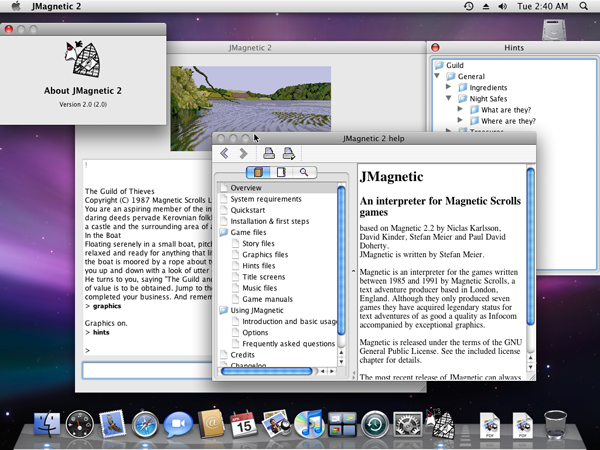
Task: Click the Back arrow in help toolbar
Action: pyautogui.click(x=225, y=153)
